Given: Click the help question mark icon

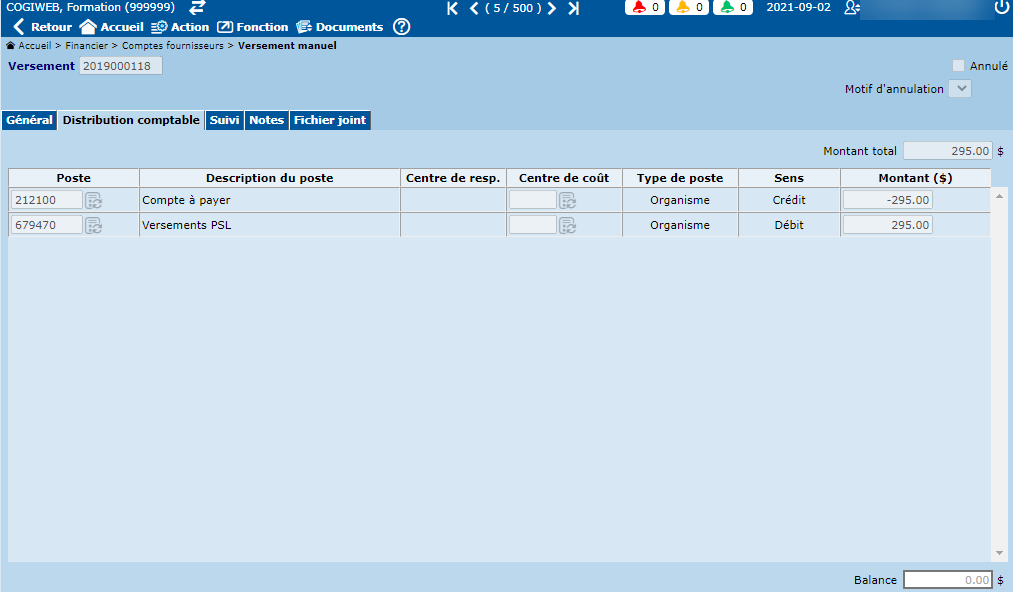Looking at the screenshot, I should point(401,27).
